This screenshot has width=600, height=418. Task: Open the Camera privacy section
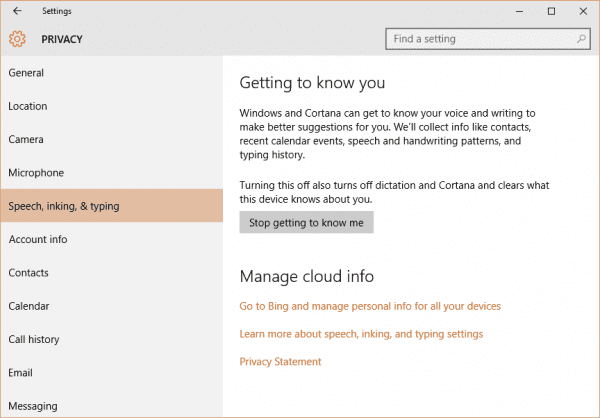pos(112,139)
